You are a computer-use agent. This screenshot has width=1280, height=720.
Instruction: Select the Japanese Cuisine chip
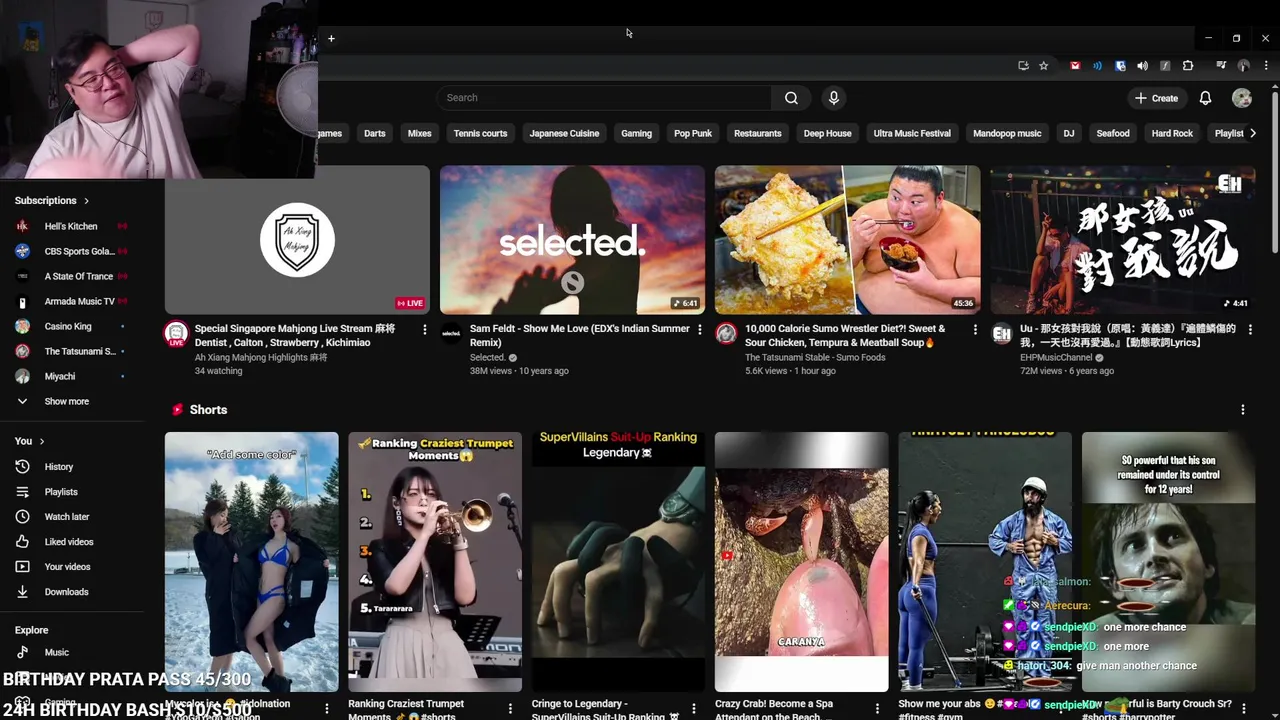pyautogui.click(x=564, y=133)
